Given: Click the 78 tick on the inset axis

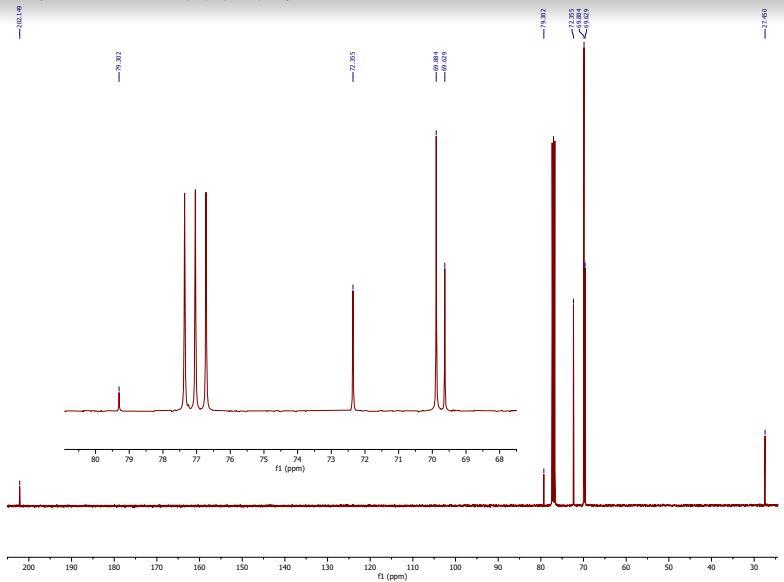Looking at the screenshot, I should tap(162, 459).
